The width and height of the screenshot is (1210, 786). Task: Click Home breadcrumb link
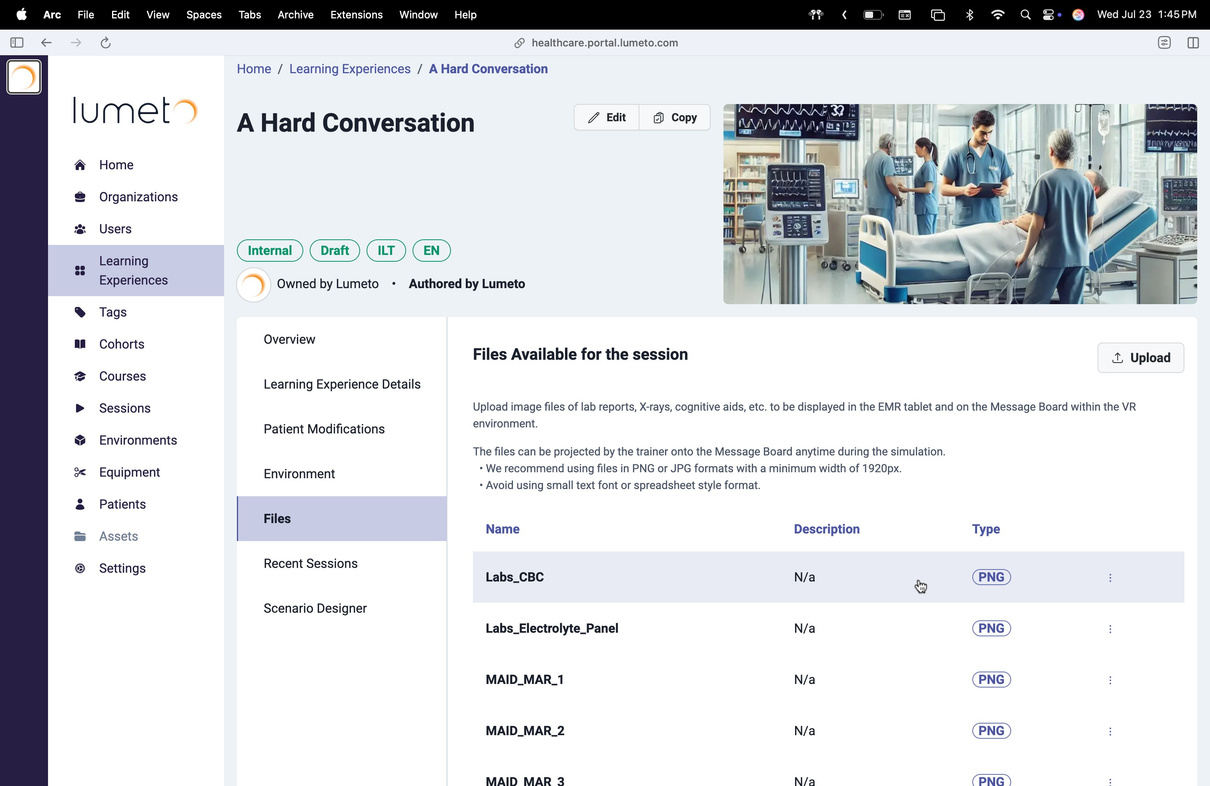(254, 69)
